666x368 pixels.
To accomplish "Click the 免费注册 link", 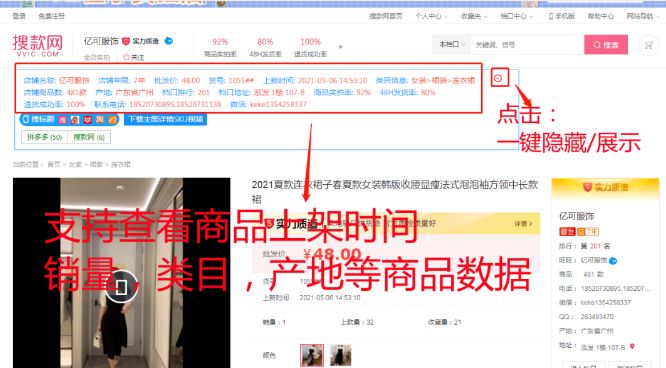I will tap(51, 16).
